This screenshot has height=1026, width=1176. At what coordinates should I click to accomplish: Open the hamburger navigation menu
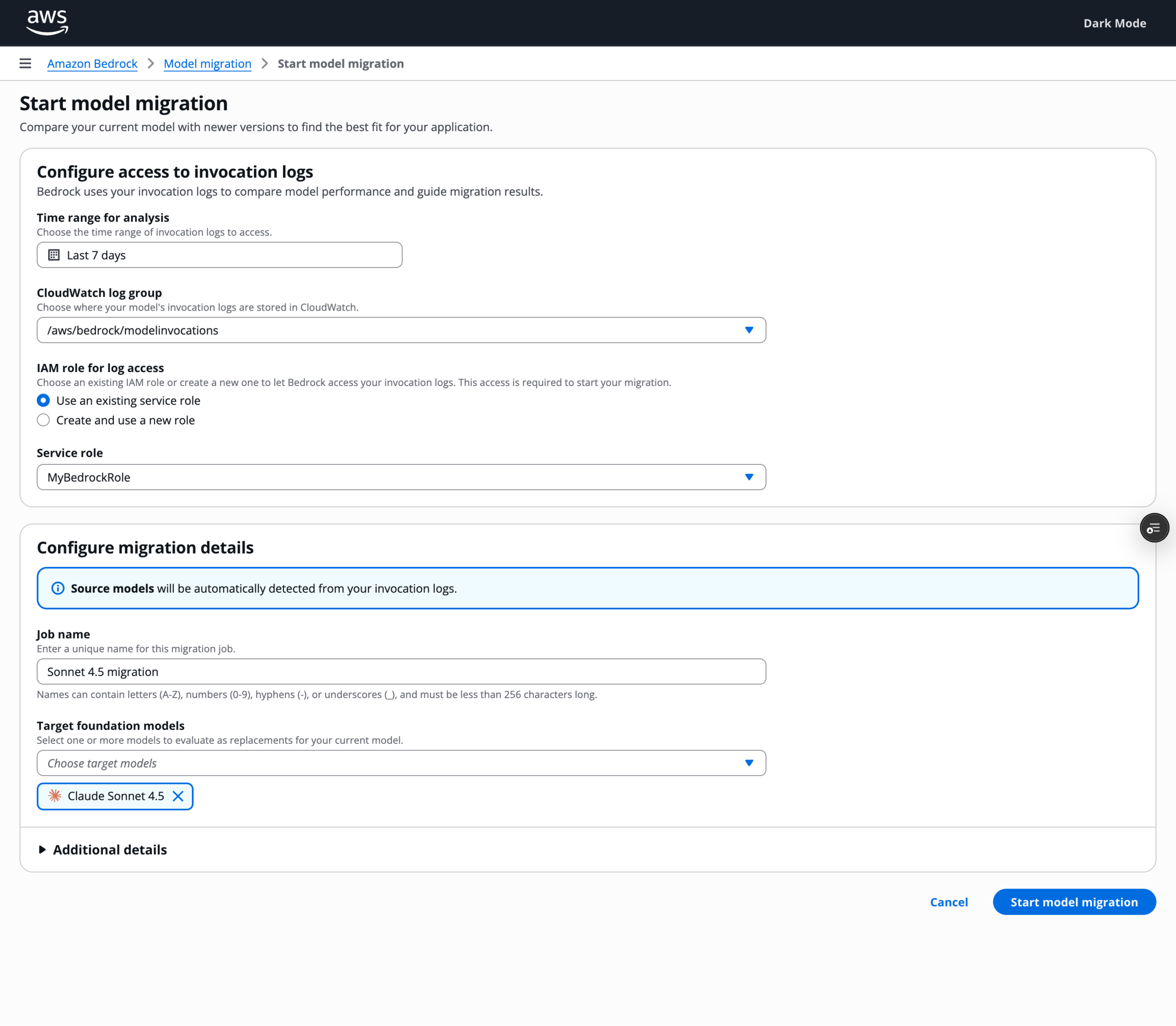click(x=25, y=63)
